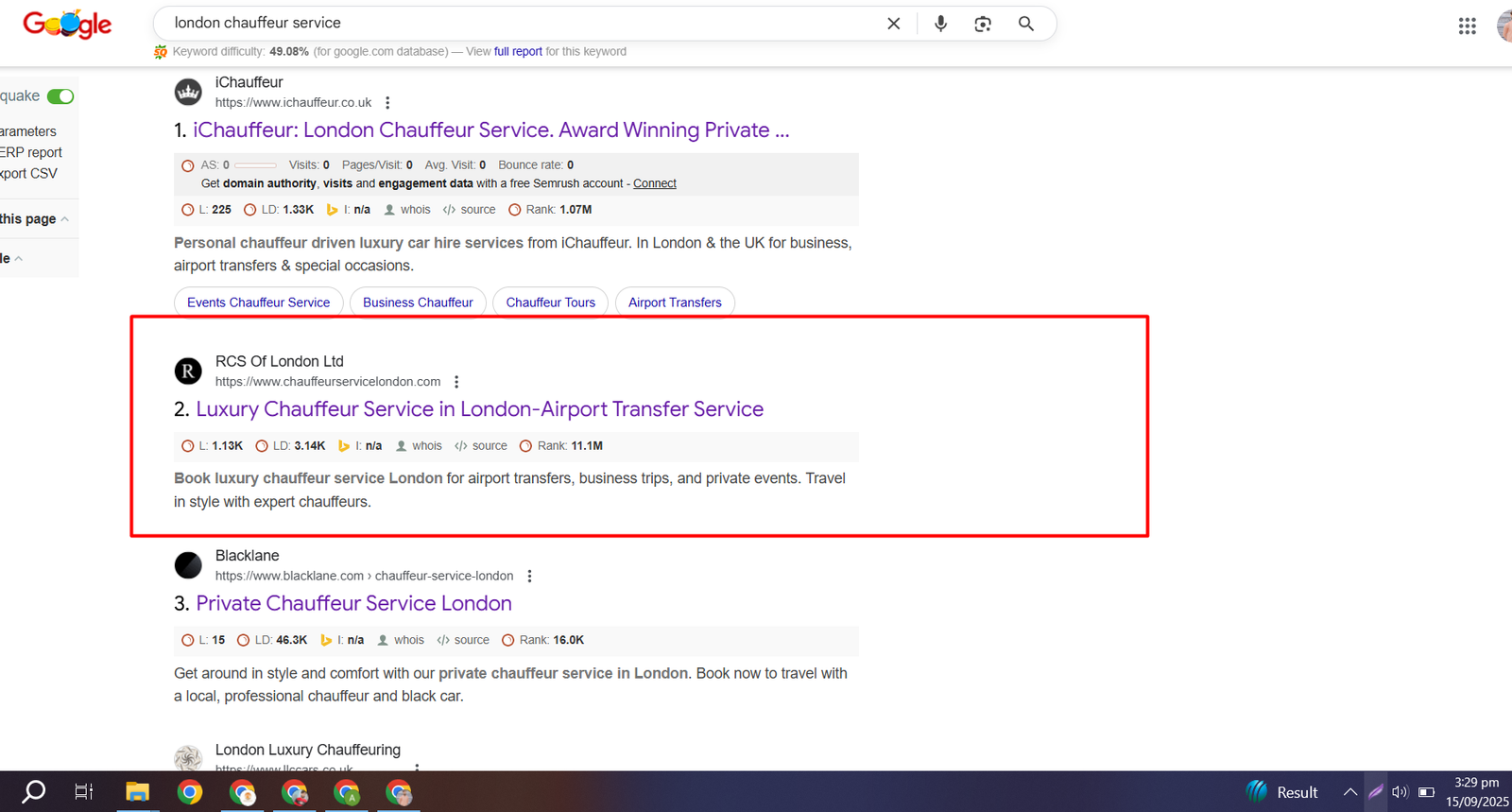
Task: Open more options for Blacklane result
Action: [x=529, y=577]
